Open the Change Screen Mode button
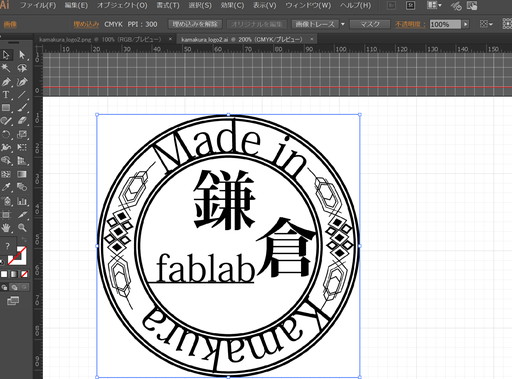 (x=13, y=301)
